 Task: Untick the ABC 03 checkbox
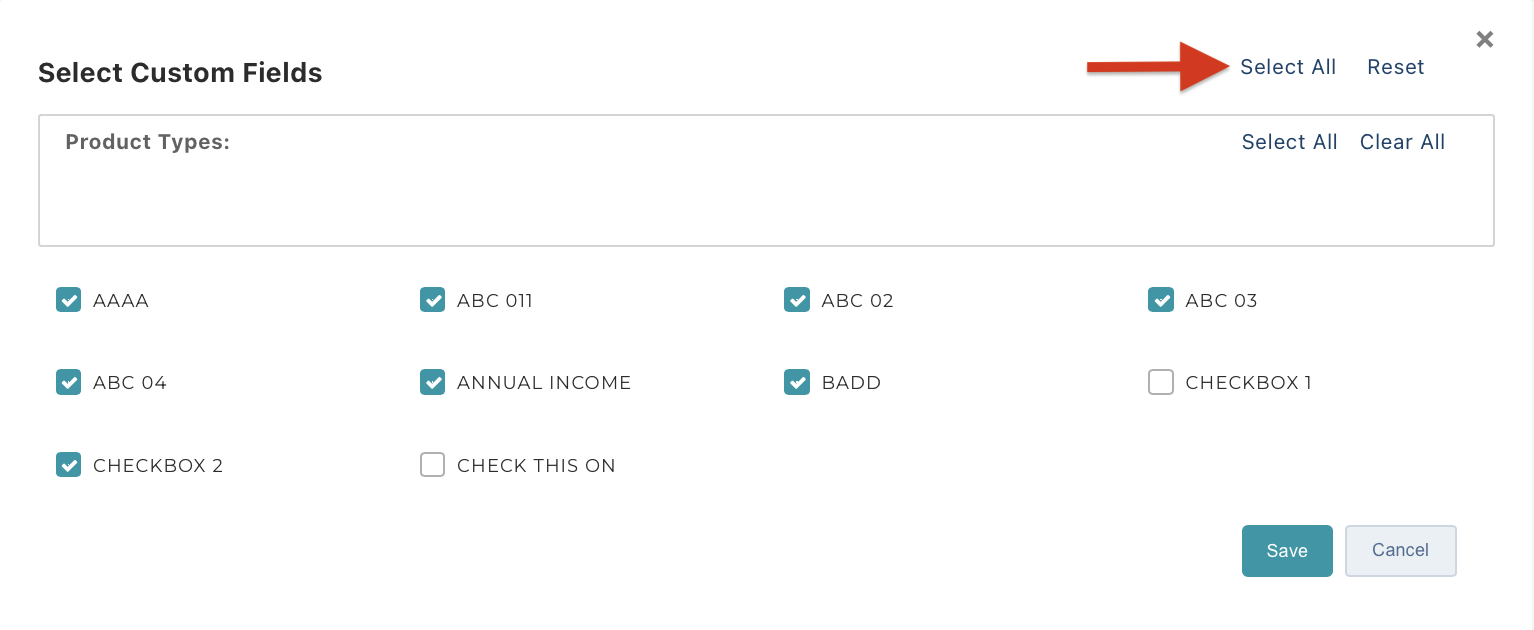1161,300
